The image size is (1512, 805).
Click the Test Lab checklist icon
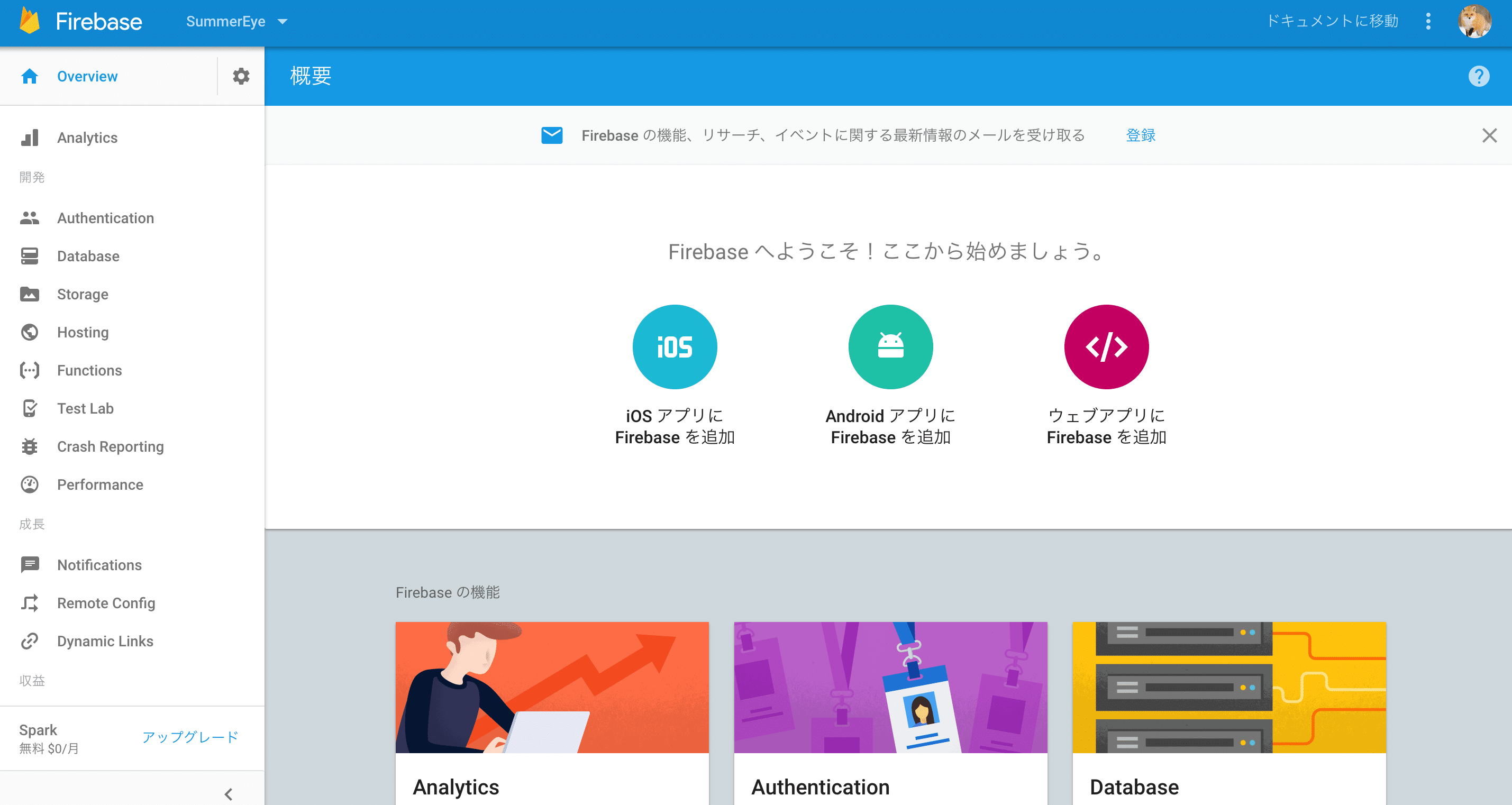coord(29,409)
